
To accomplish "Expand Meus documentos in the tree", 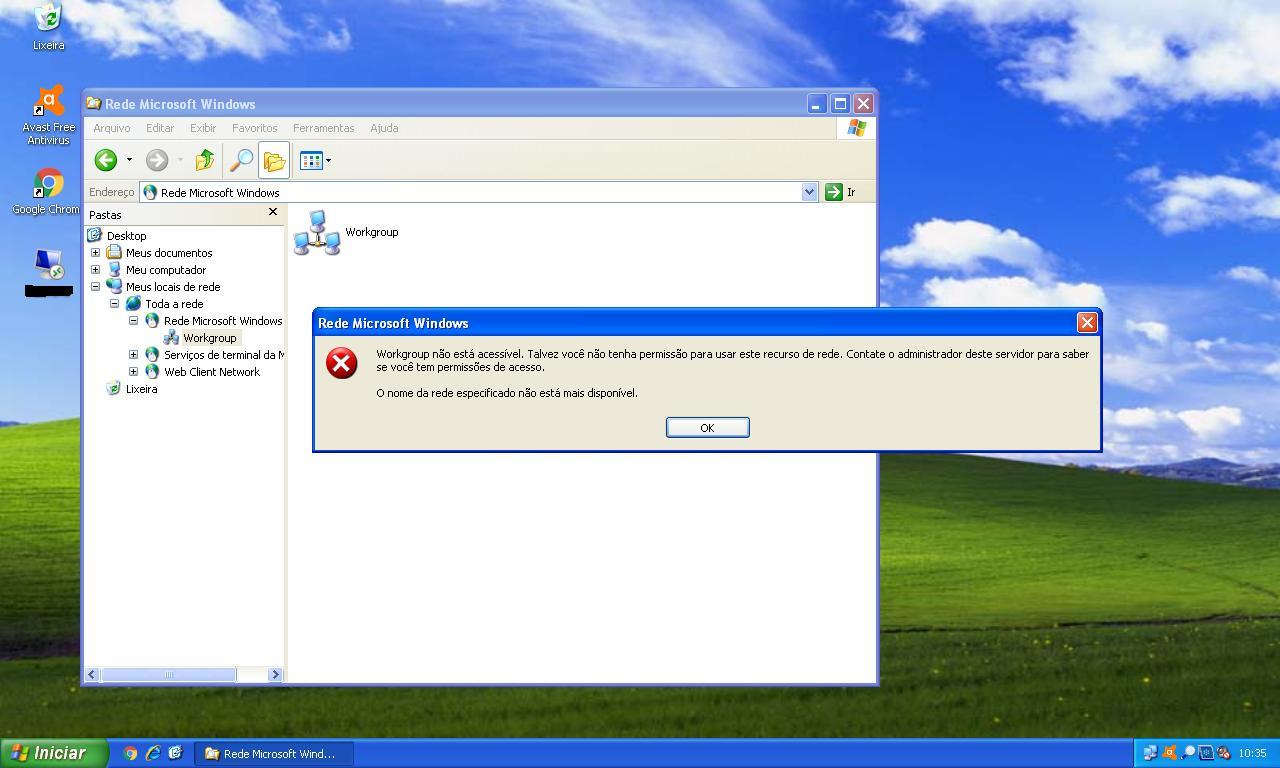I will [95, 253].
